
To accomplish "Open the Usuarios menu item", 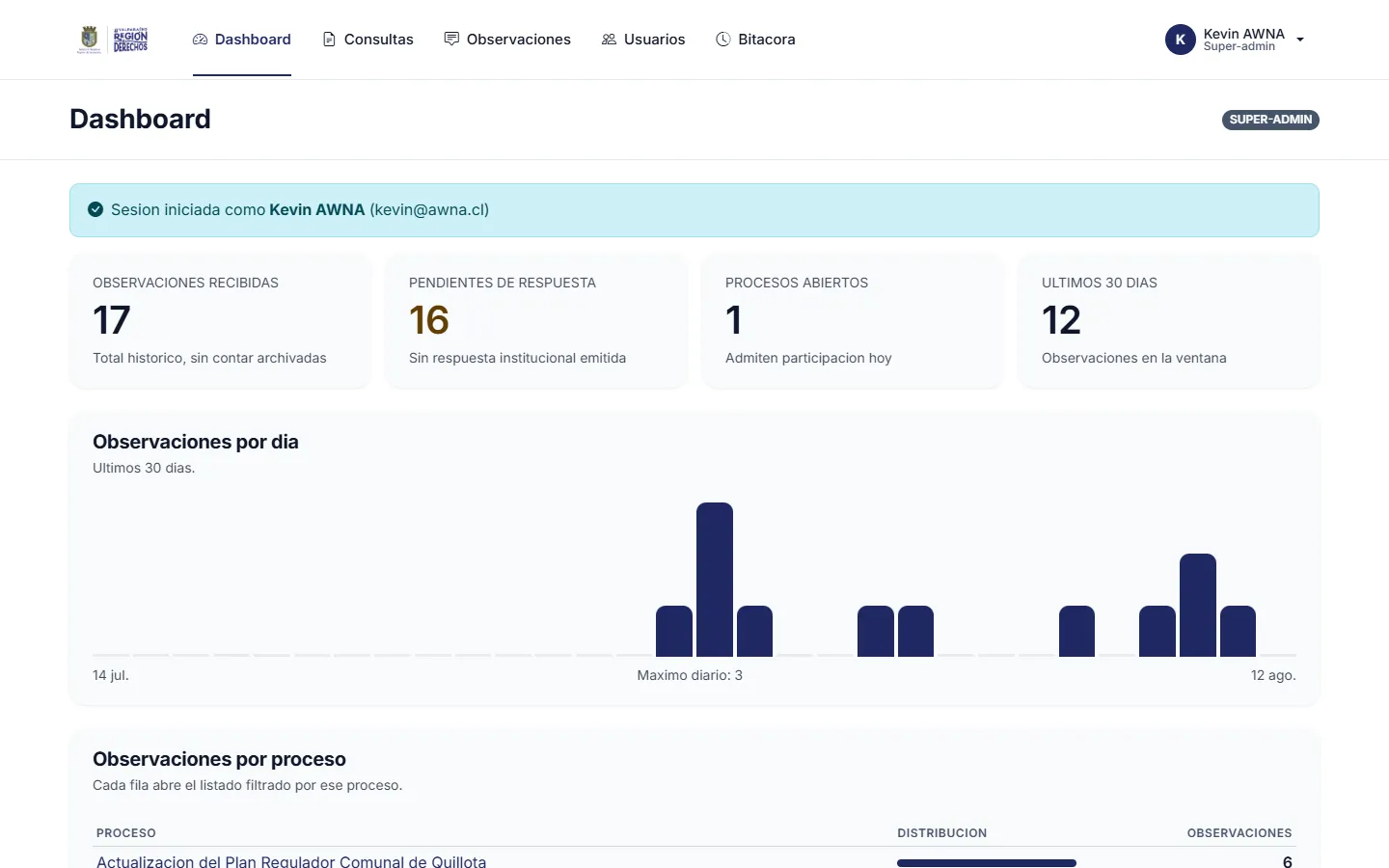I will coord(643,40).
